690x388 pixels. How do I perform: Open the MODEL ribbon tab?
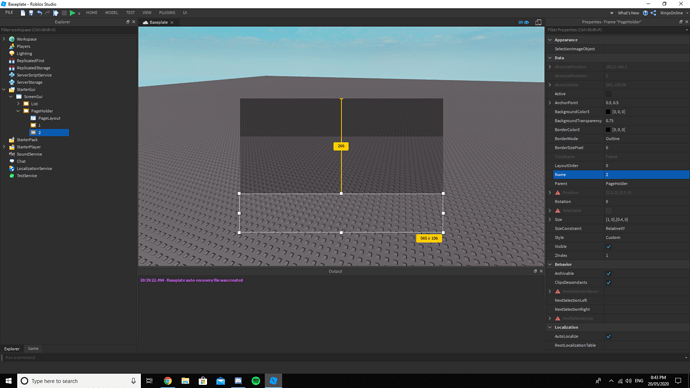[111, 13]
